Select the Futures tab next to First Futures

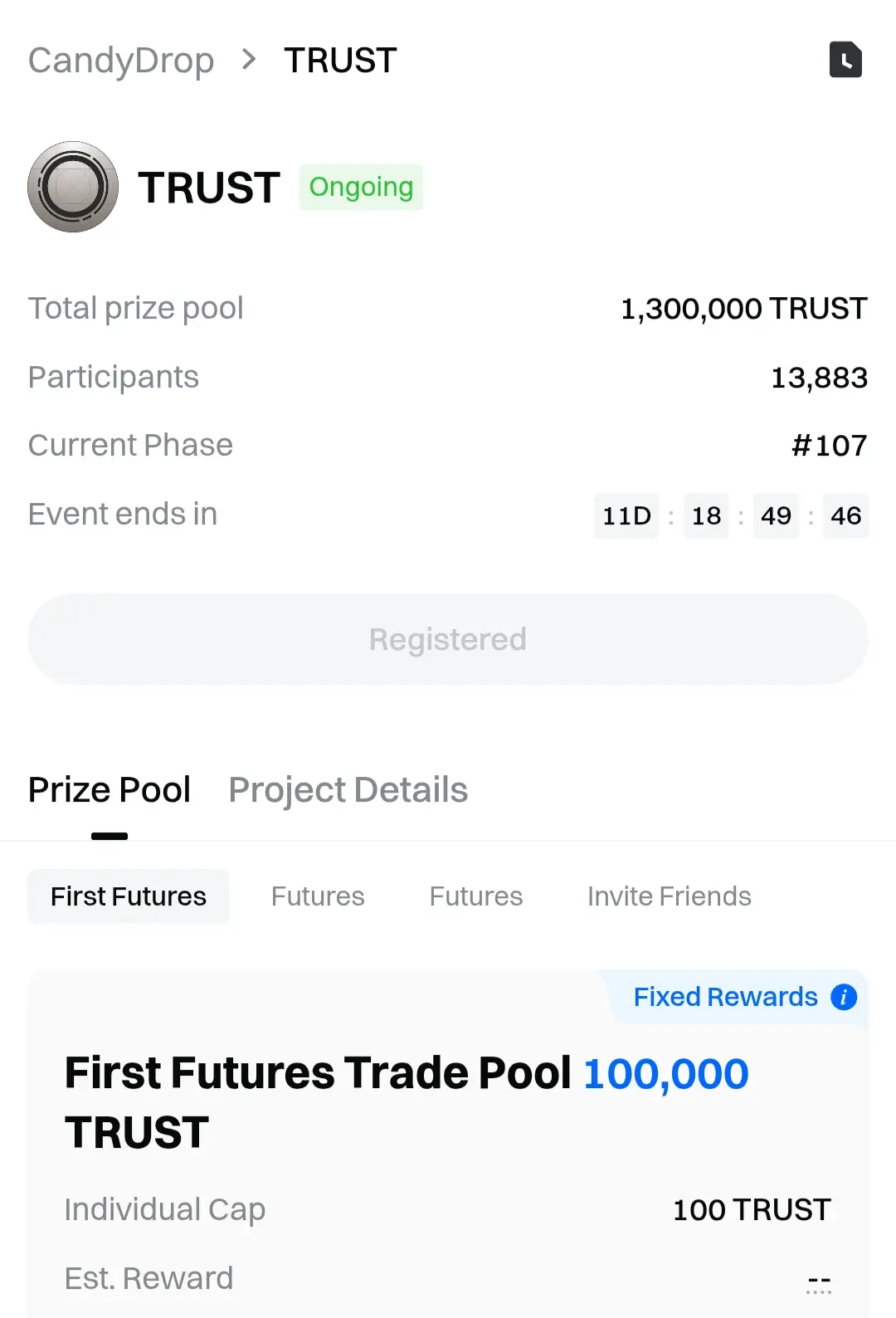point(318,896)
